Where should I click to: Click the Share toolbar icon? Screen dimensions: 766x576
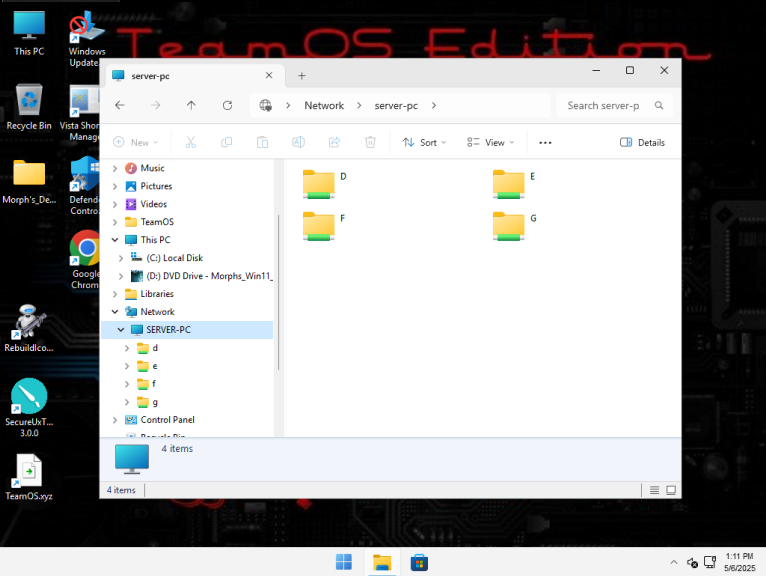[334, 142]
